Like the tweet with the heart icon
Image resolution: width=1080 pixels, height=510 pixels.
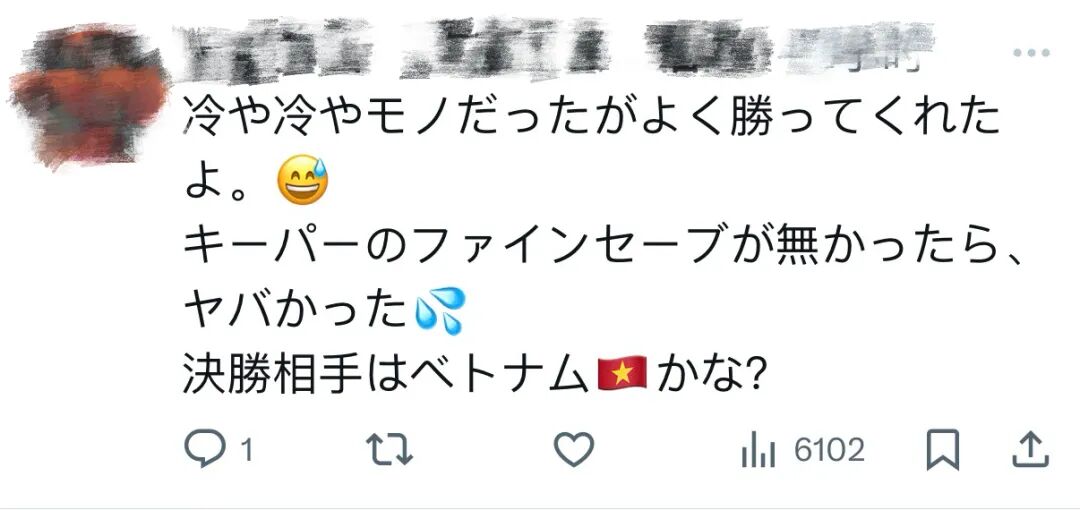[574, 450]
